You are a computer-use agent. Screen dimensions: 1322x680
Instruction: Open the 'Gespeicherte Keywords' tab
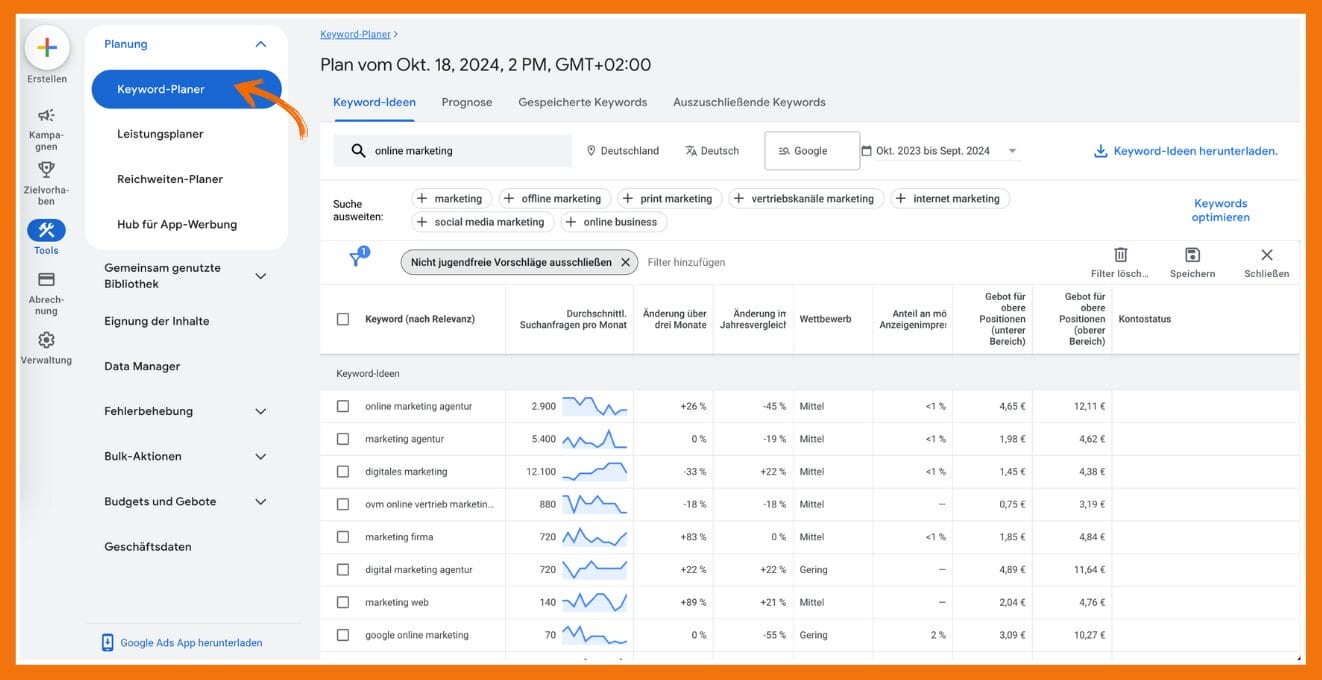coord(582,101)
